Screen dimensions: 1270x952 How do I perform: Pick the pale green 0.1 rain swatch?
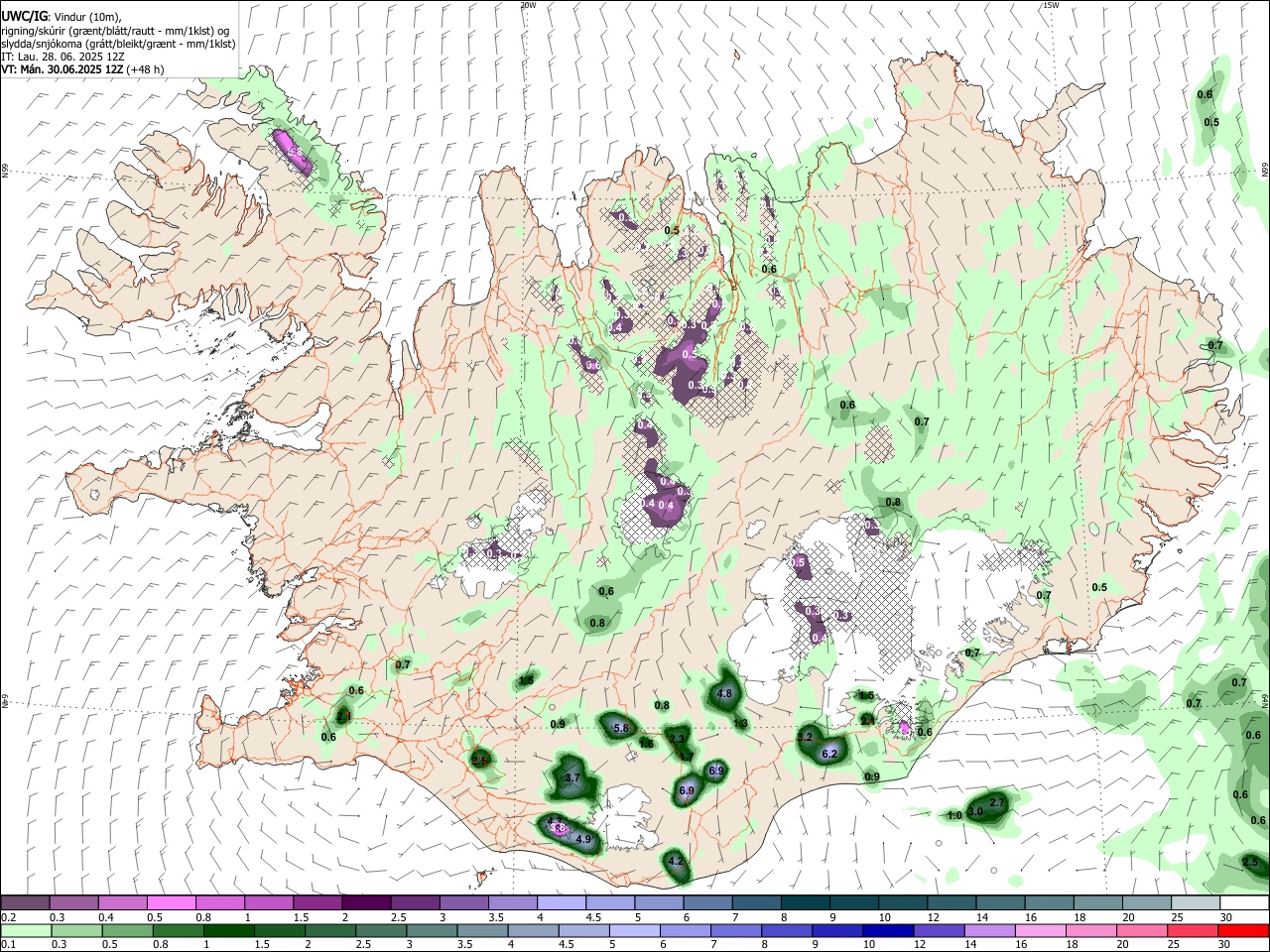tap(26, 930)
